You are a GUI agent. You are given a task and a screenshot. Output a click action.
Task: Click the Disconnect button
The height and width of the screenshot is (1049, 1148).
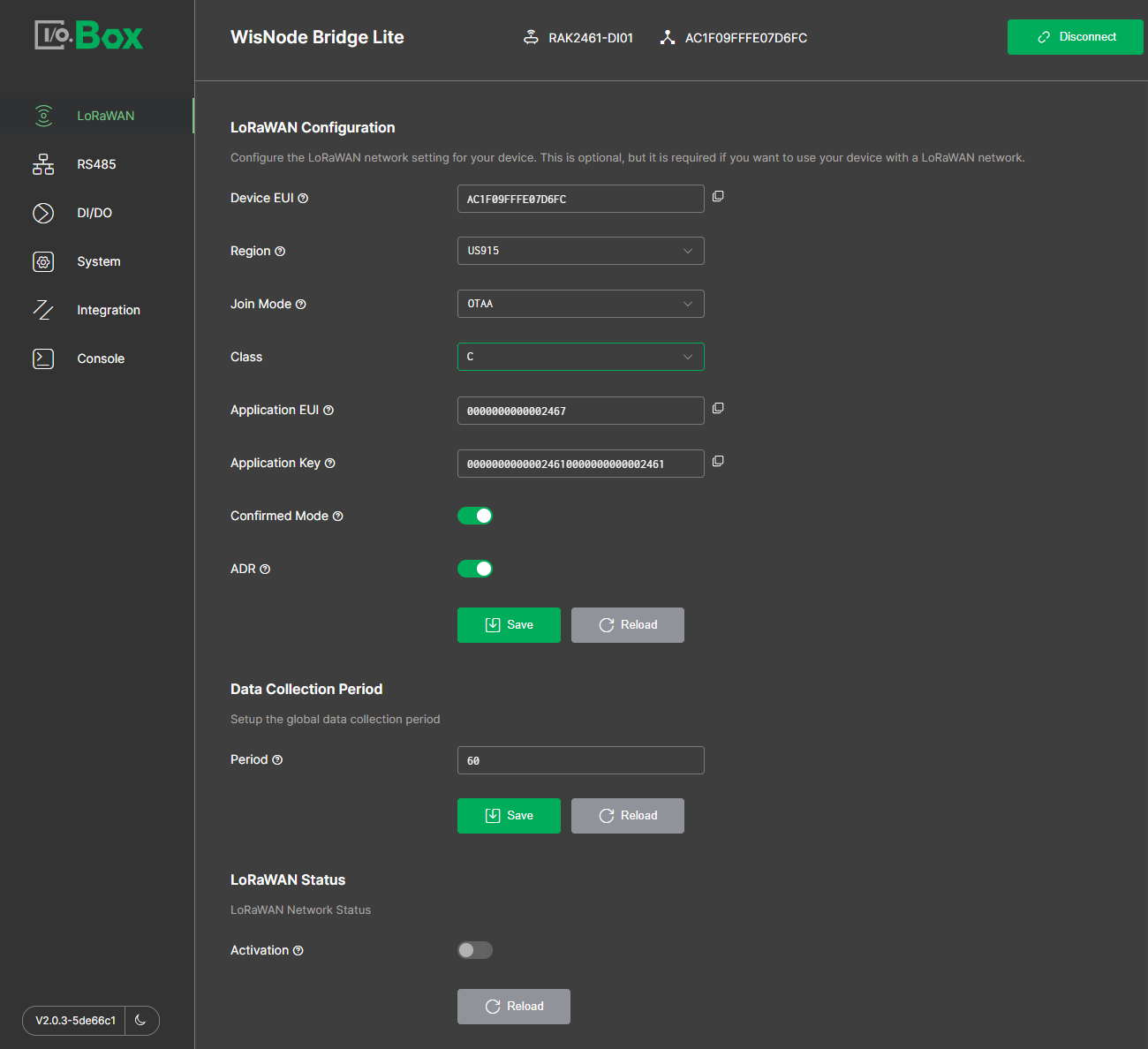1076,37
